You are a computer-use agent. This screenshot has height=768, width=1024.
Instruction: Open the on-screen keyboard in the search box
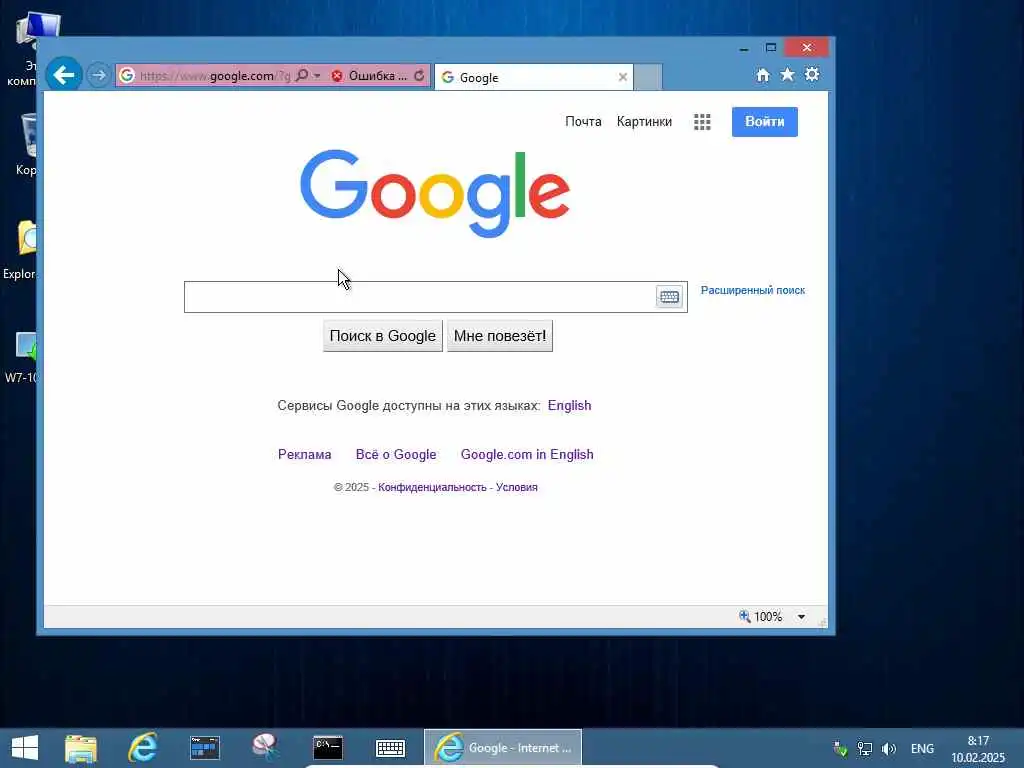coord(669,296)
